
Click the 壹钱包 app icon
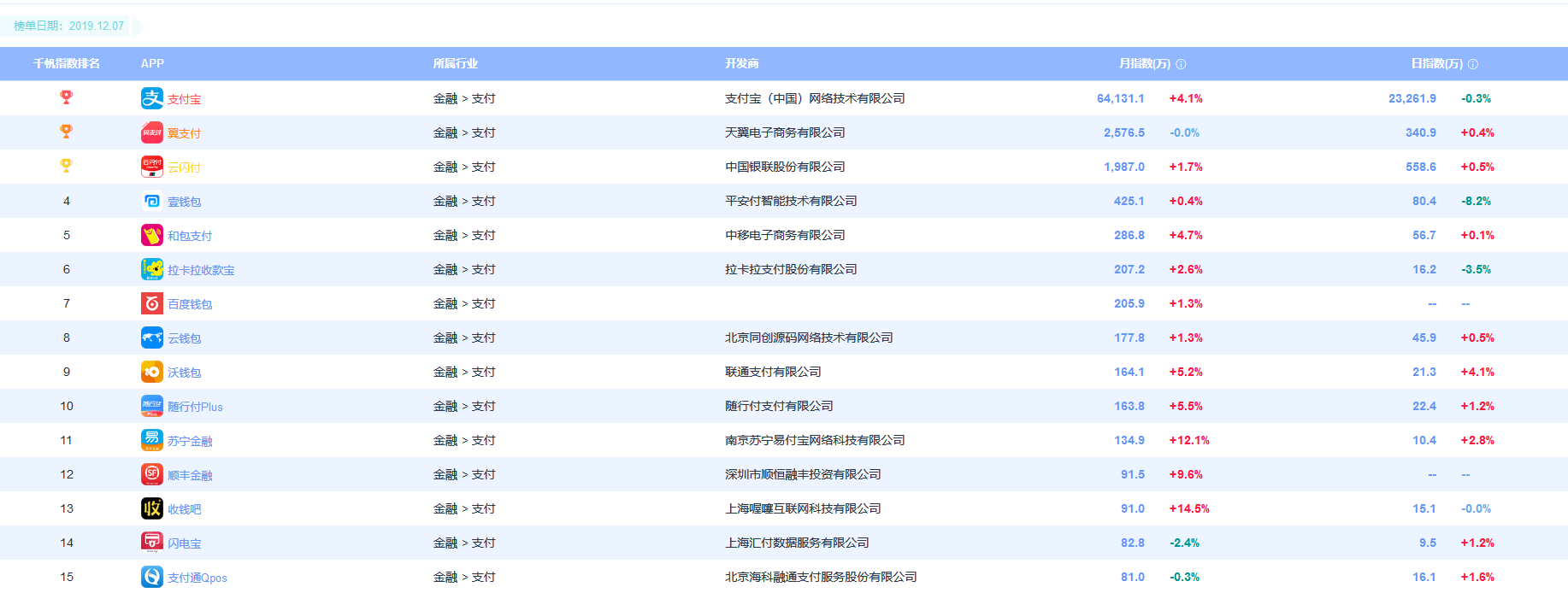pyautogui.click(x=152, y=201)
